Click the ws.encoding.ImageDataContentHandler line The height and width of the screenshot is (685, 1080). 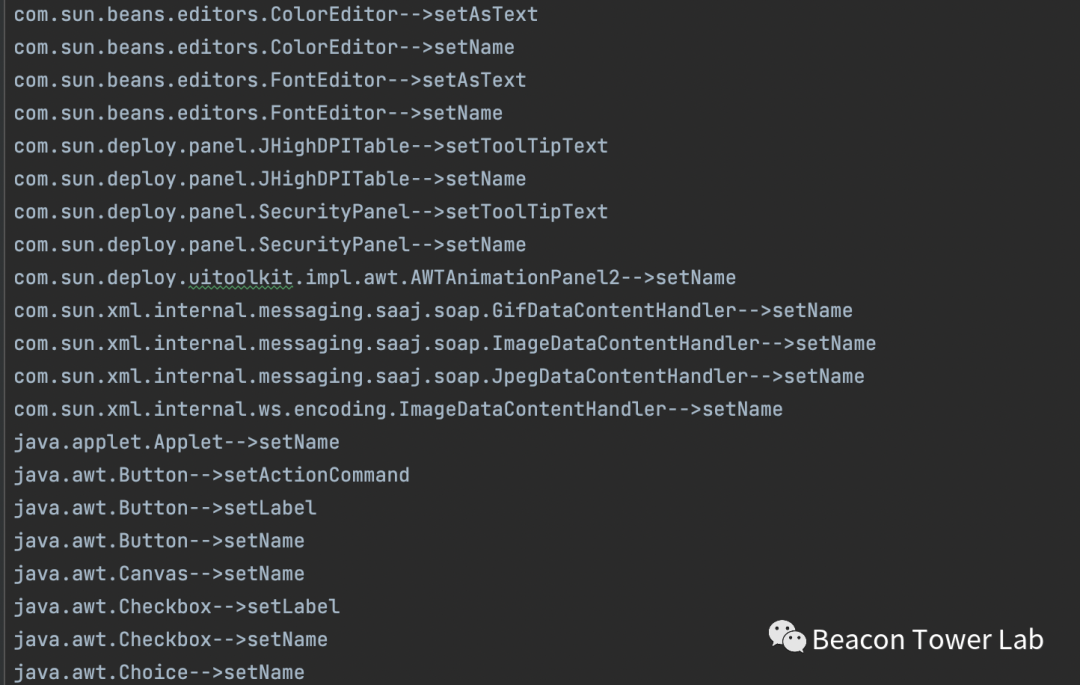tap(398, 409)
